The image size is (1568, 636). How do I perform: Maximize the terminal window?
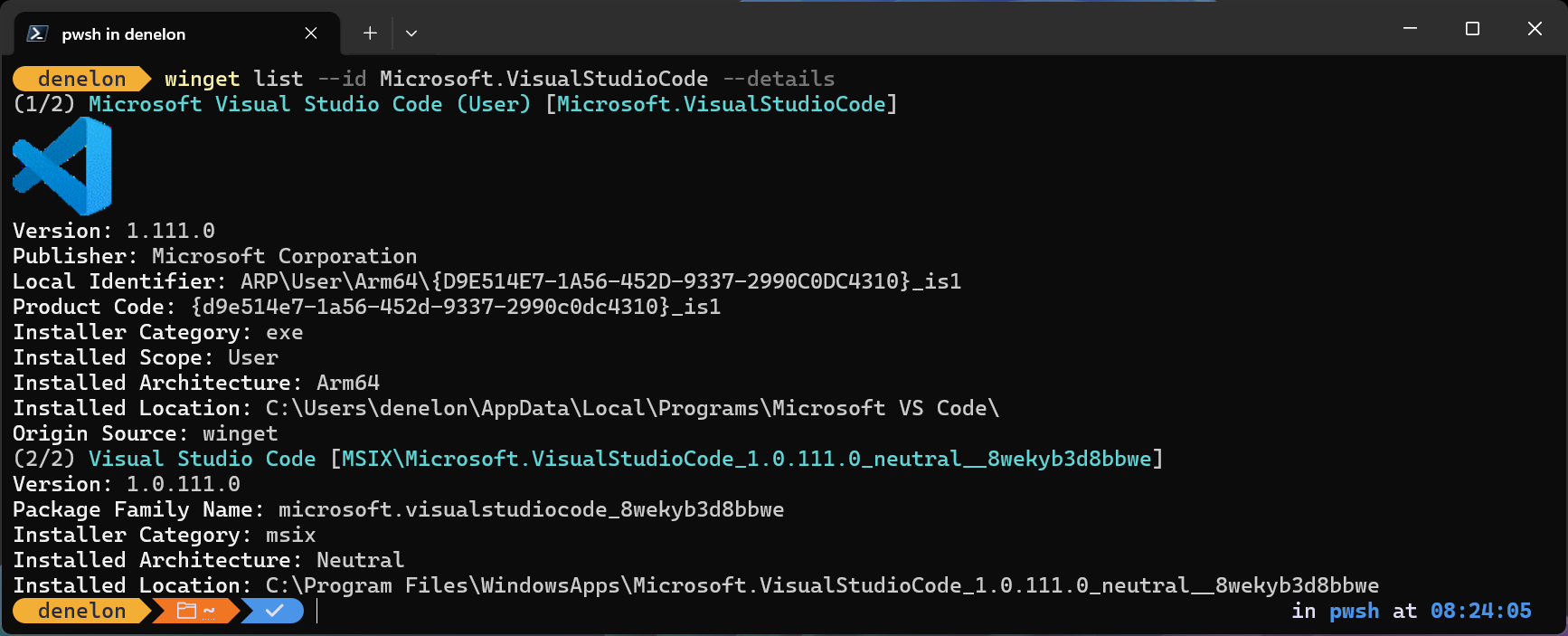tap(1472, 29)
